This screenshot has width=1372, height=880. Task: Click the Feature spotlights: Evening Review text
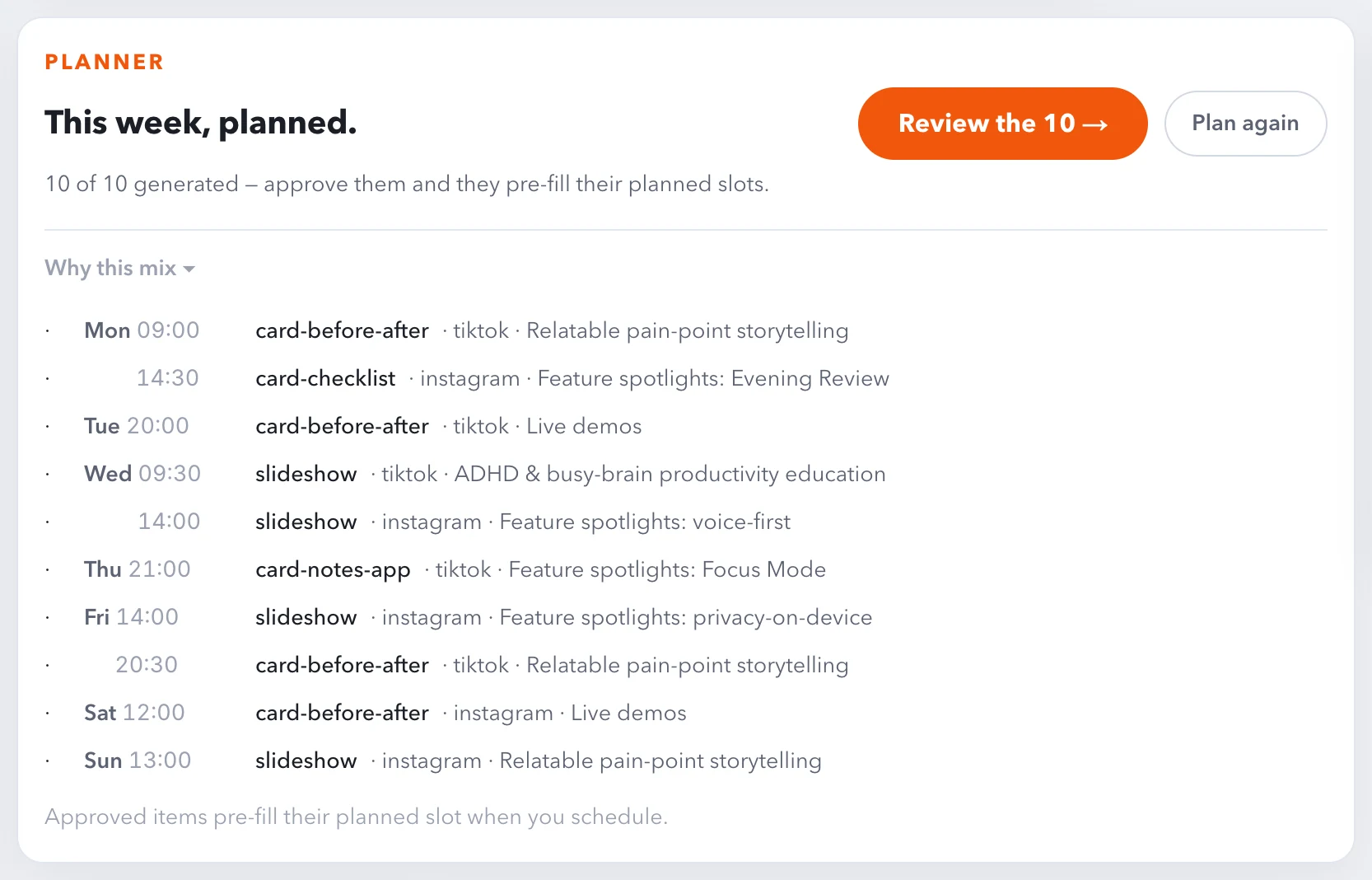click(x=713, y=378)
